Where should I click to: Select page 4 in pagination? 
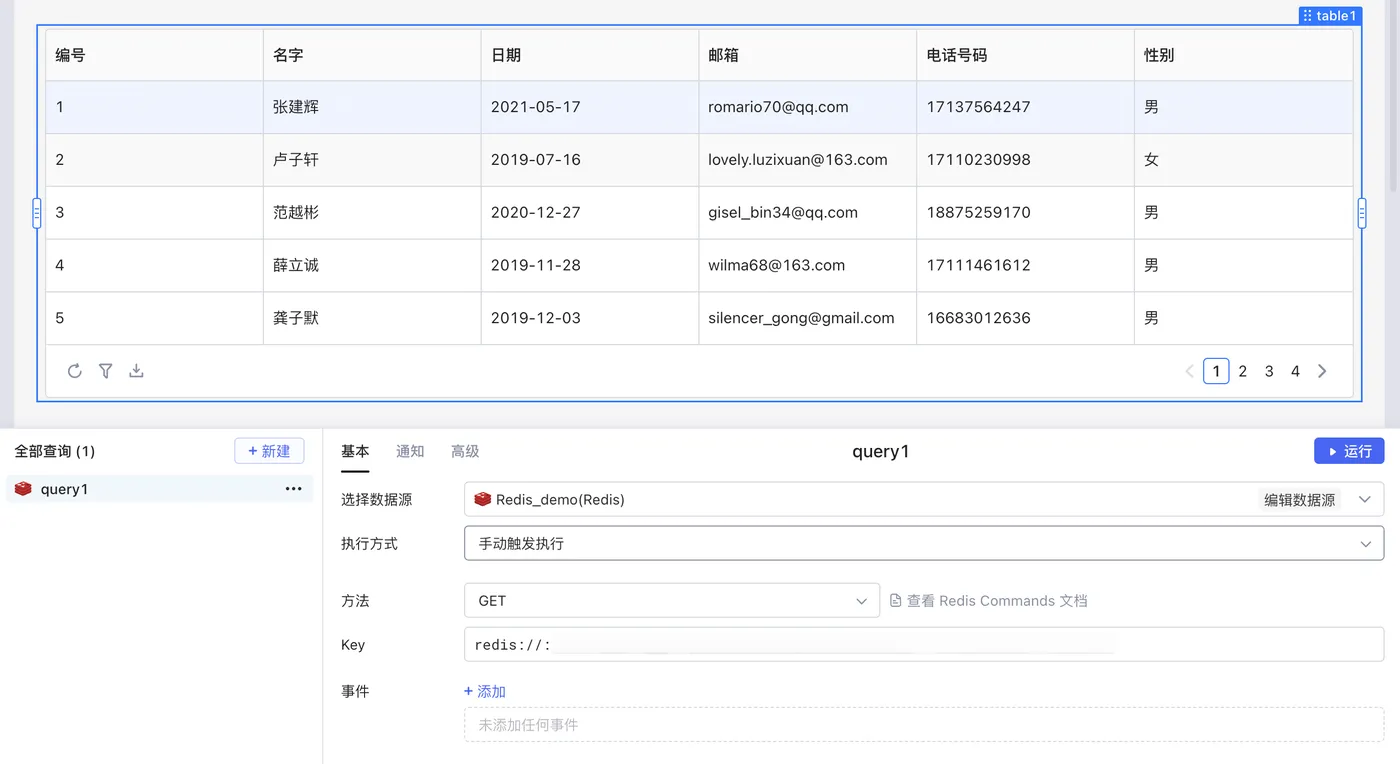click(x=1295, y=371)
